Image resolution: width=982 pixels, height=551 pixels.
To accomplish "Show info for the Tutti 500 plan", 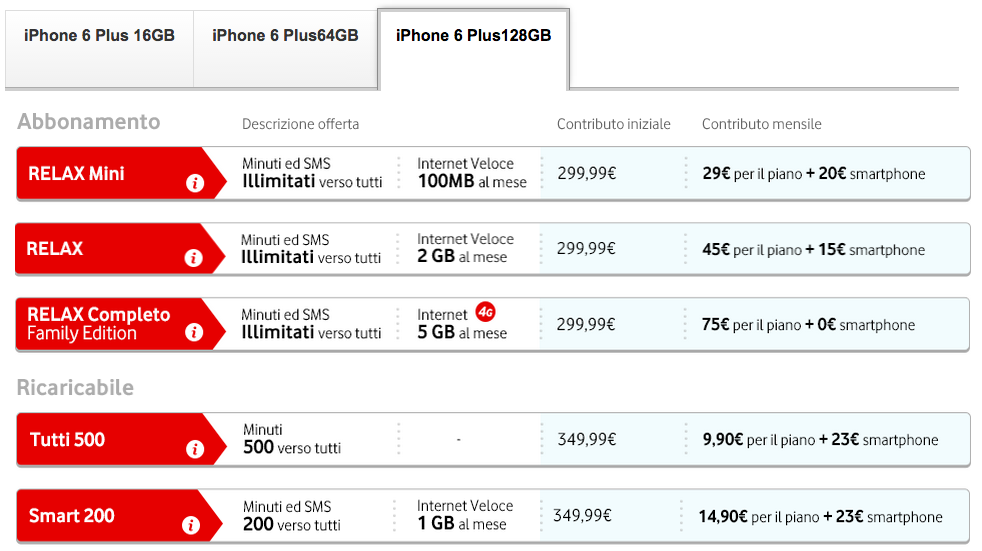I will click(x=194, y=449).
